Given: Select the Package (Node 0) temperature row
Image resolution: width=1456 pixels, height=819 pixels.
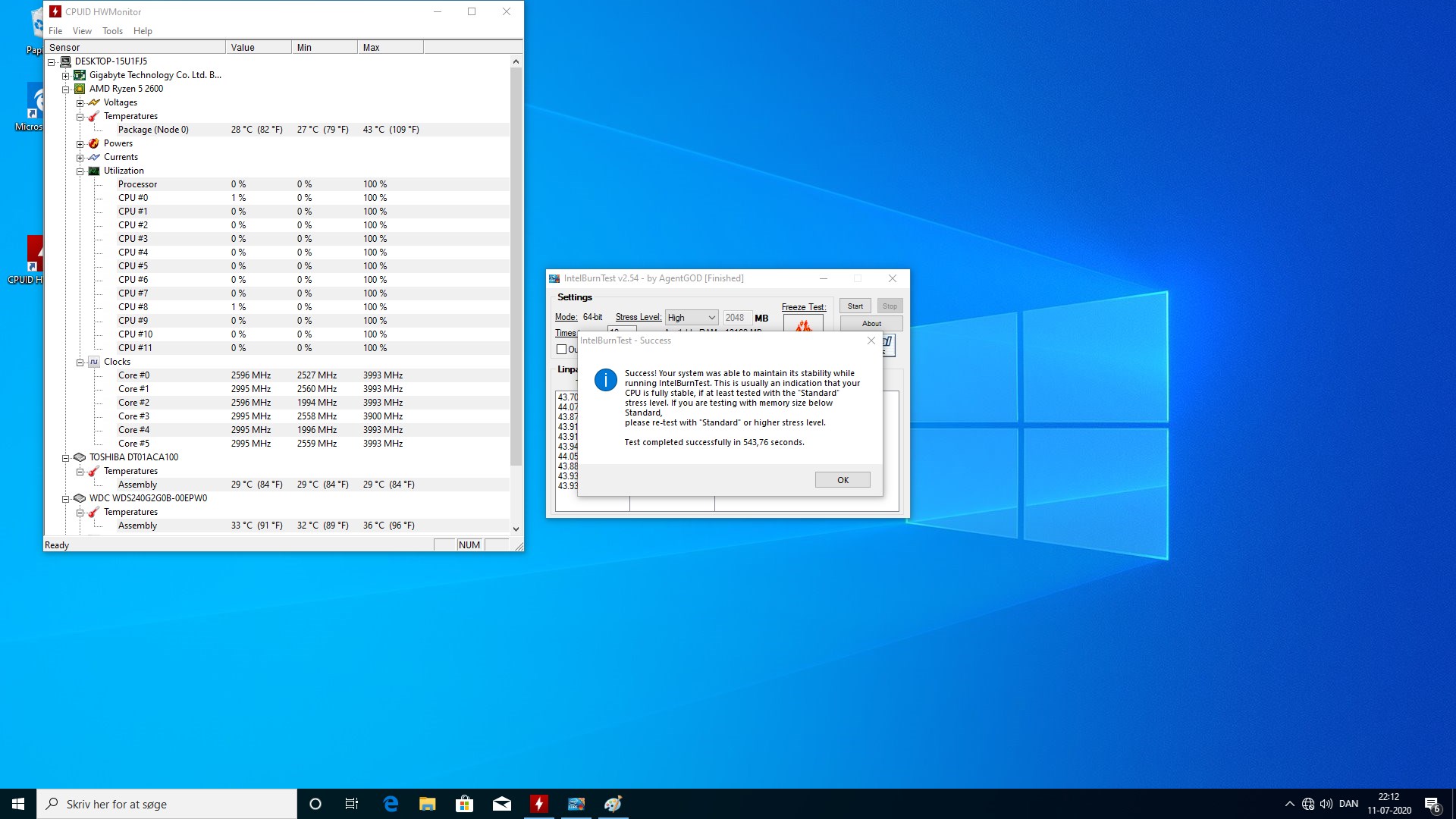Looking at the screenshot, I should click(x=277, y=130).
